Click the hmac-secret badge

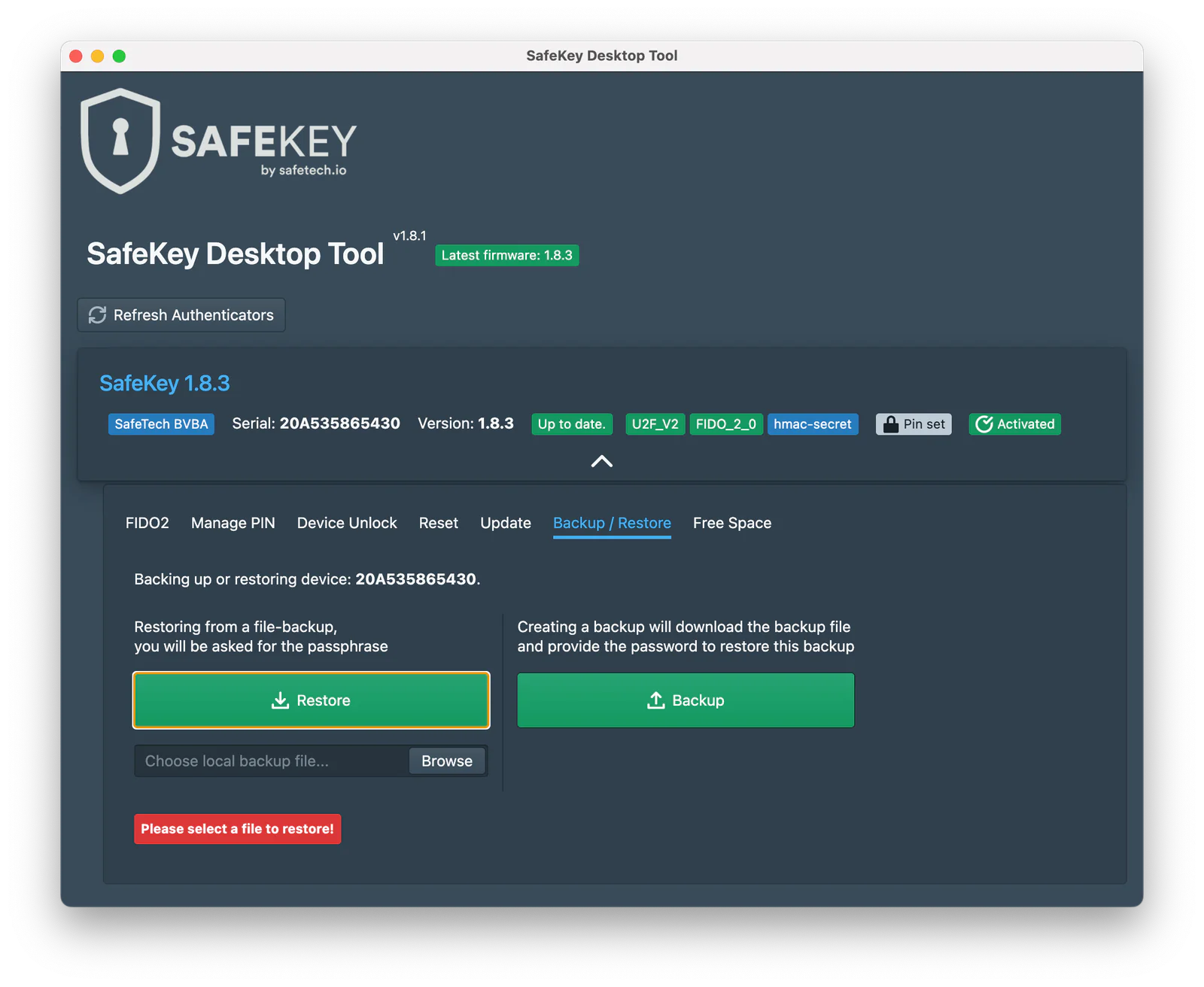[x=813, y=424]
